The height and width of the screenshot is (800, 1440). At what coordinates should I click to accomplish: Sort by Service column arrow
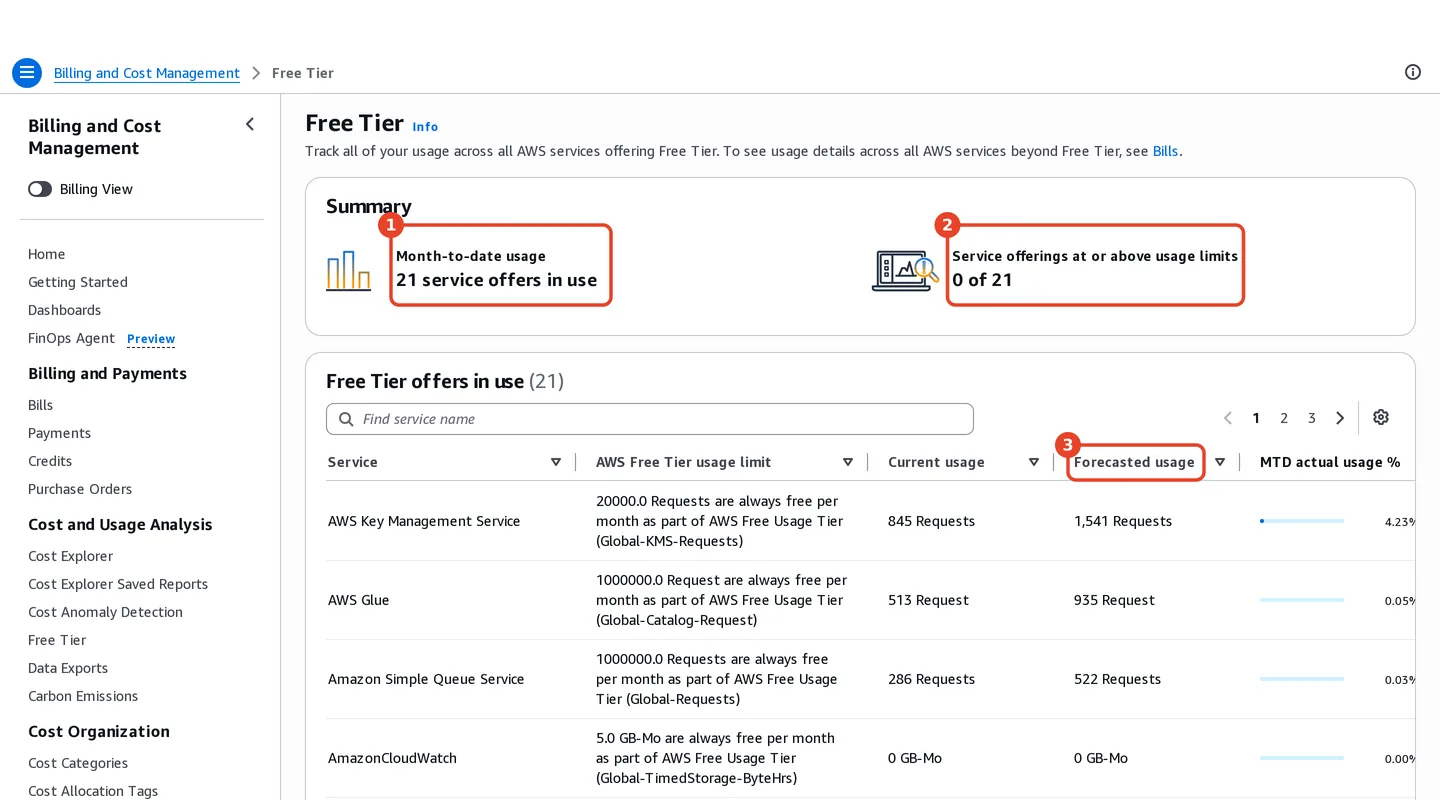556,462
